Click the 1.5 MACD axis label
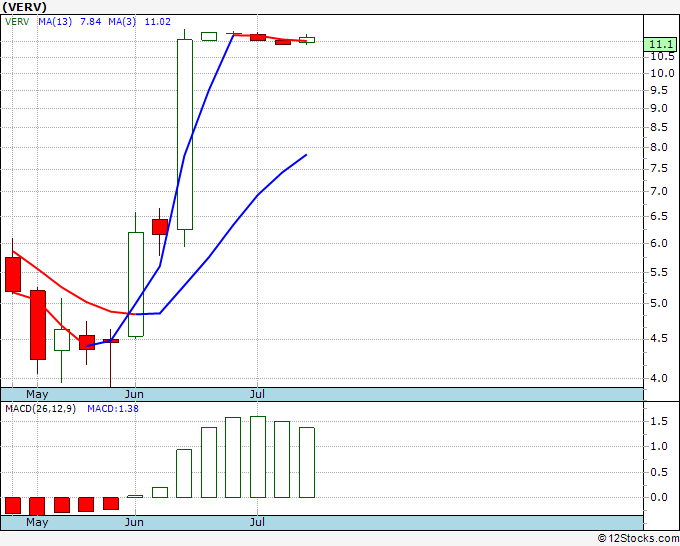 pos(659,422)
